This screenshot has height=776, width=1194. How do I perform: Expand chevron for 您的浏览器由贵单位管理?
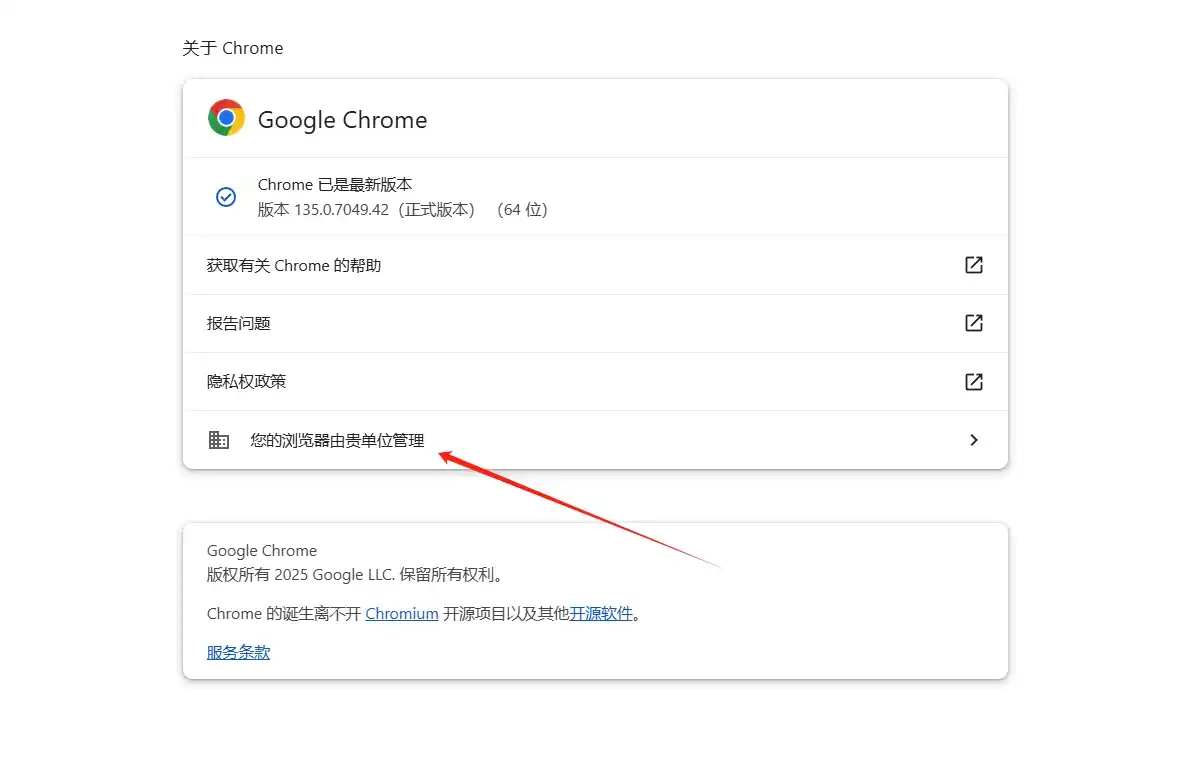[x=973, y=440]
